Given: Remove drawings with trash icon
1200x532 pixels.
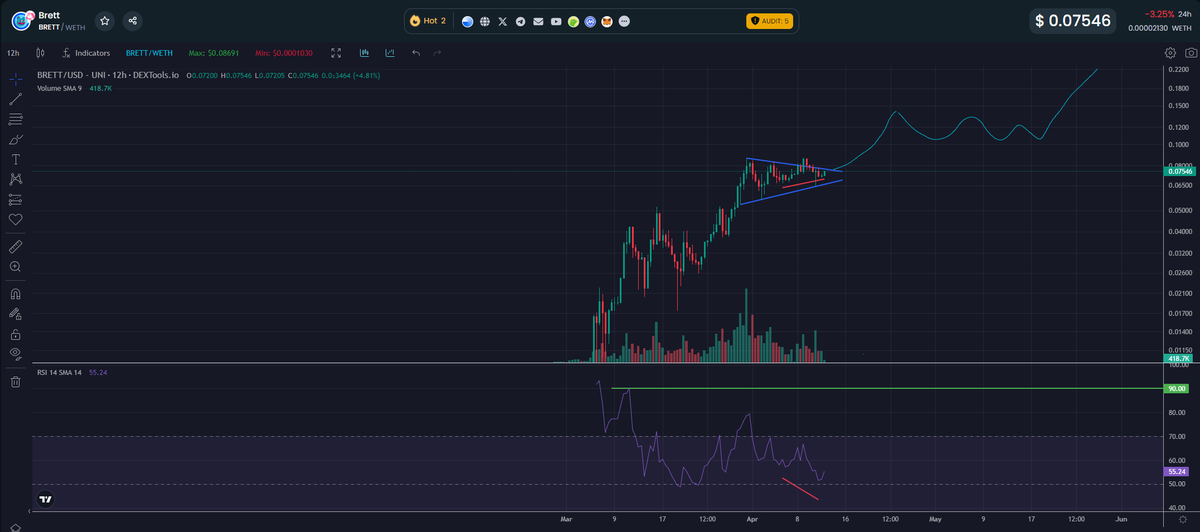Looking at the screenshot, I should click(15, 381).
